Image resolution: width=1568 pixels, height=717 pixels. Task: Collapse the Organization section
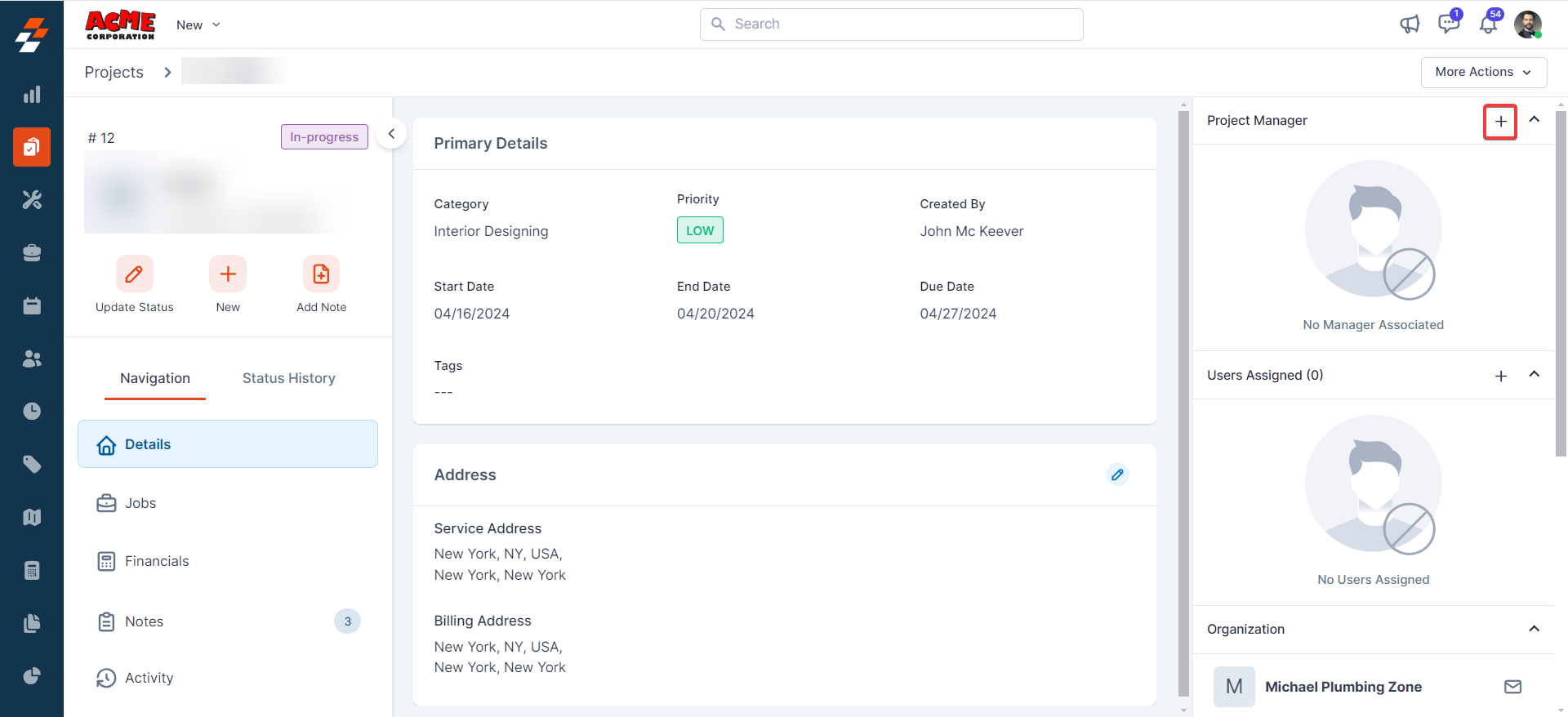pyautogui.click(x=1534, y=629)
